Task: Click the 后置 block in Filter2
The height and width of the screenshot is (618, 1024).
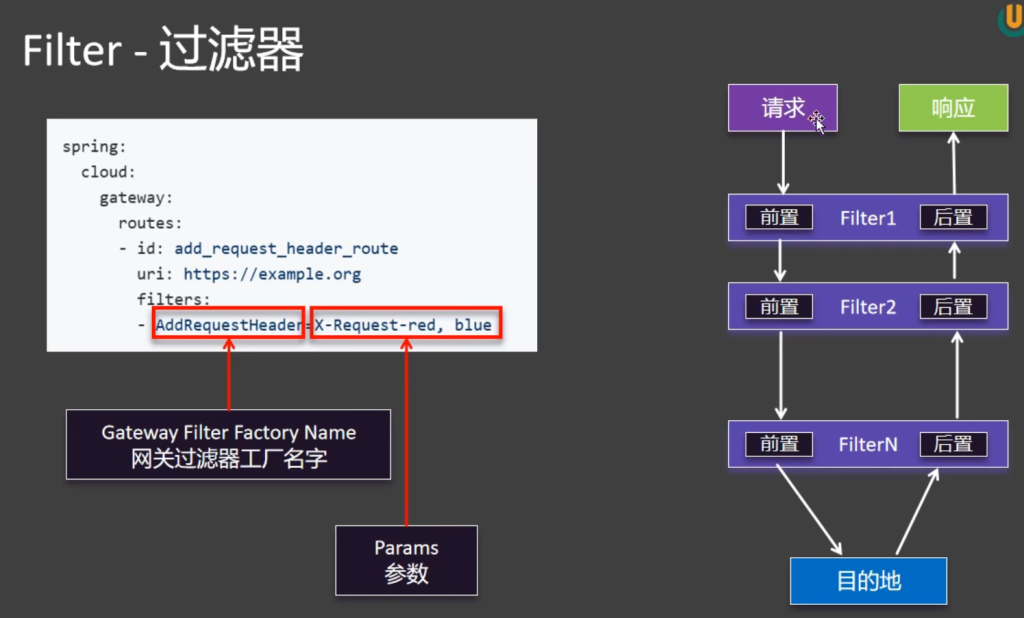Action: tap(952, 307)
